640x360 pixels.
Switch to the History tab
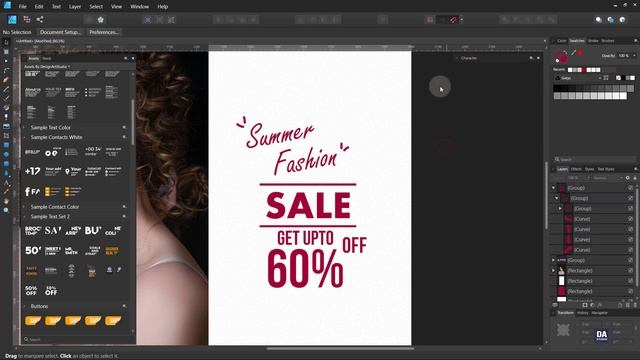[582, 313]
